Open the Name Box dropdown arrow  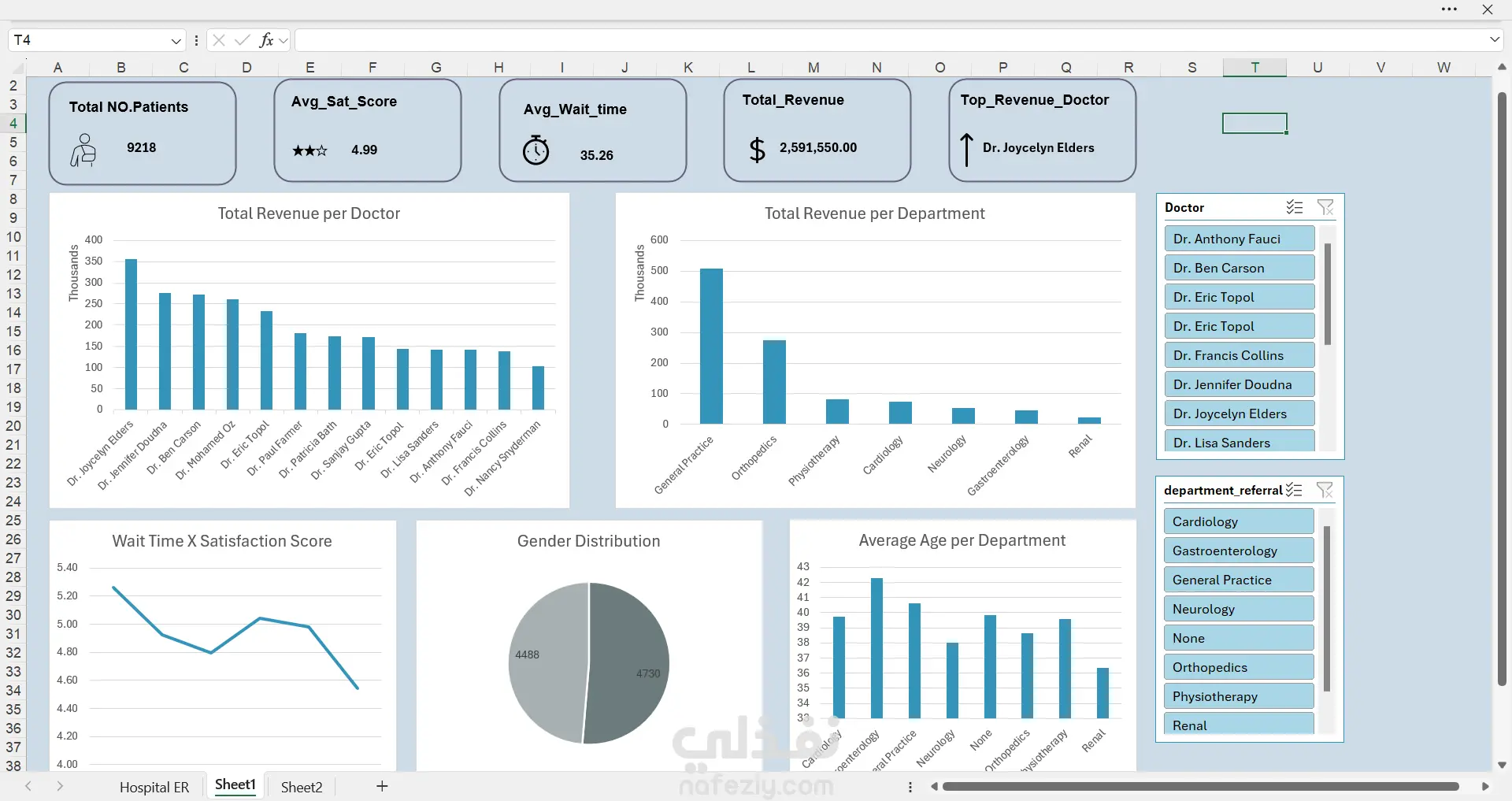[176, 41]
